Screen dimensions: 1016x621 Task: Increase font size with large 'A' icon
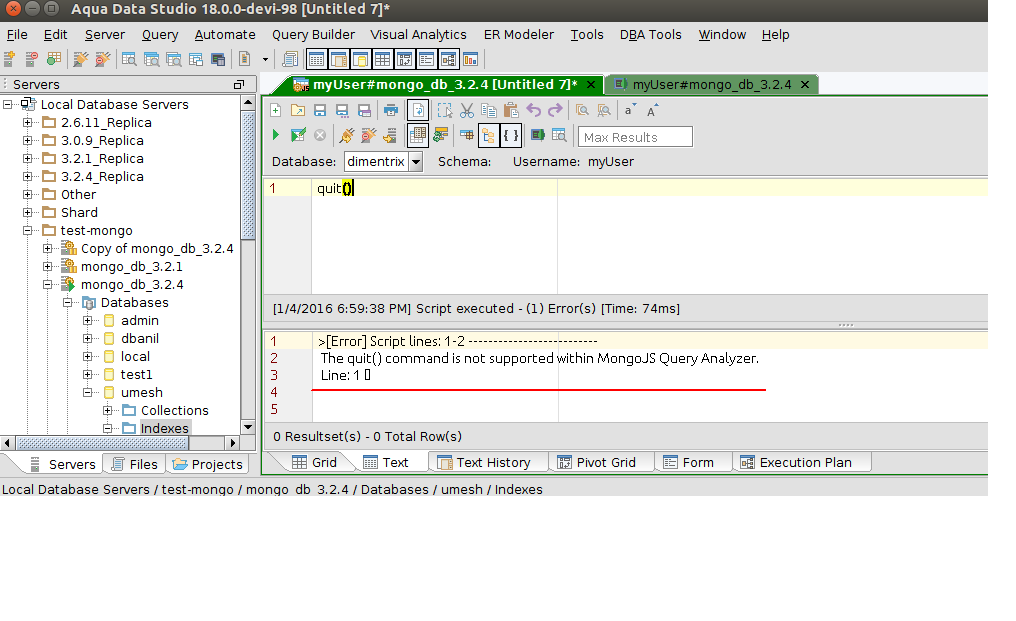point(652,110)
